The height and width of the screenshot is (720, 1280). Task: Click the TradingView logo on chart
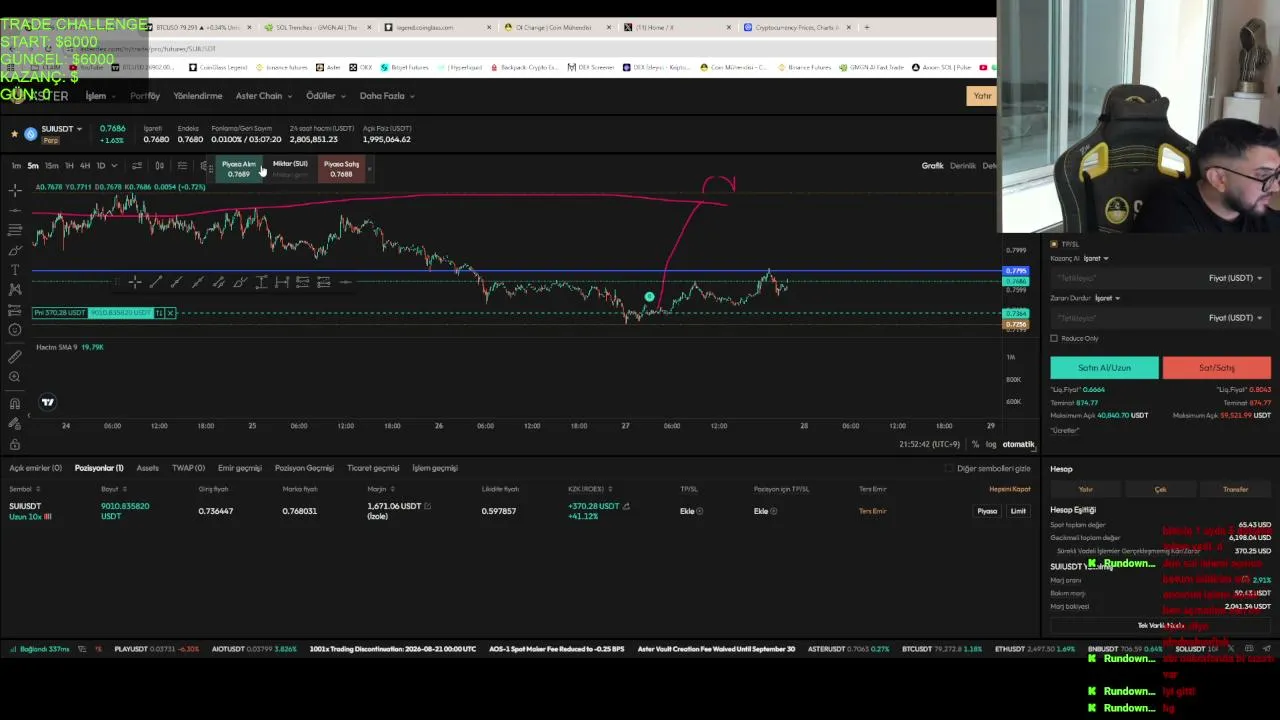pyautogui.click(x=47, y=402)
